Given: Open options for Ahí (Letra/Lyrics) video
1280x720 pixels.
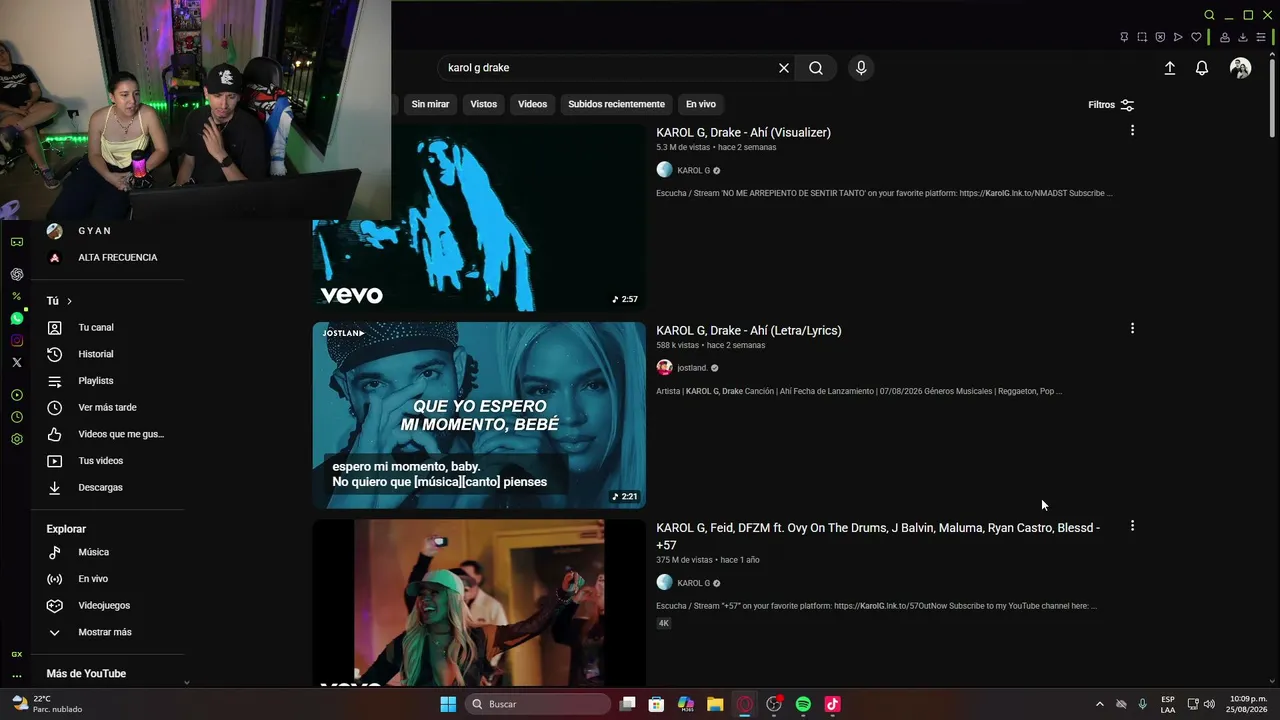Looking at the screenshot, I should [1132, 329].
